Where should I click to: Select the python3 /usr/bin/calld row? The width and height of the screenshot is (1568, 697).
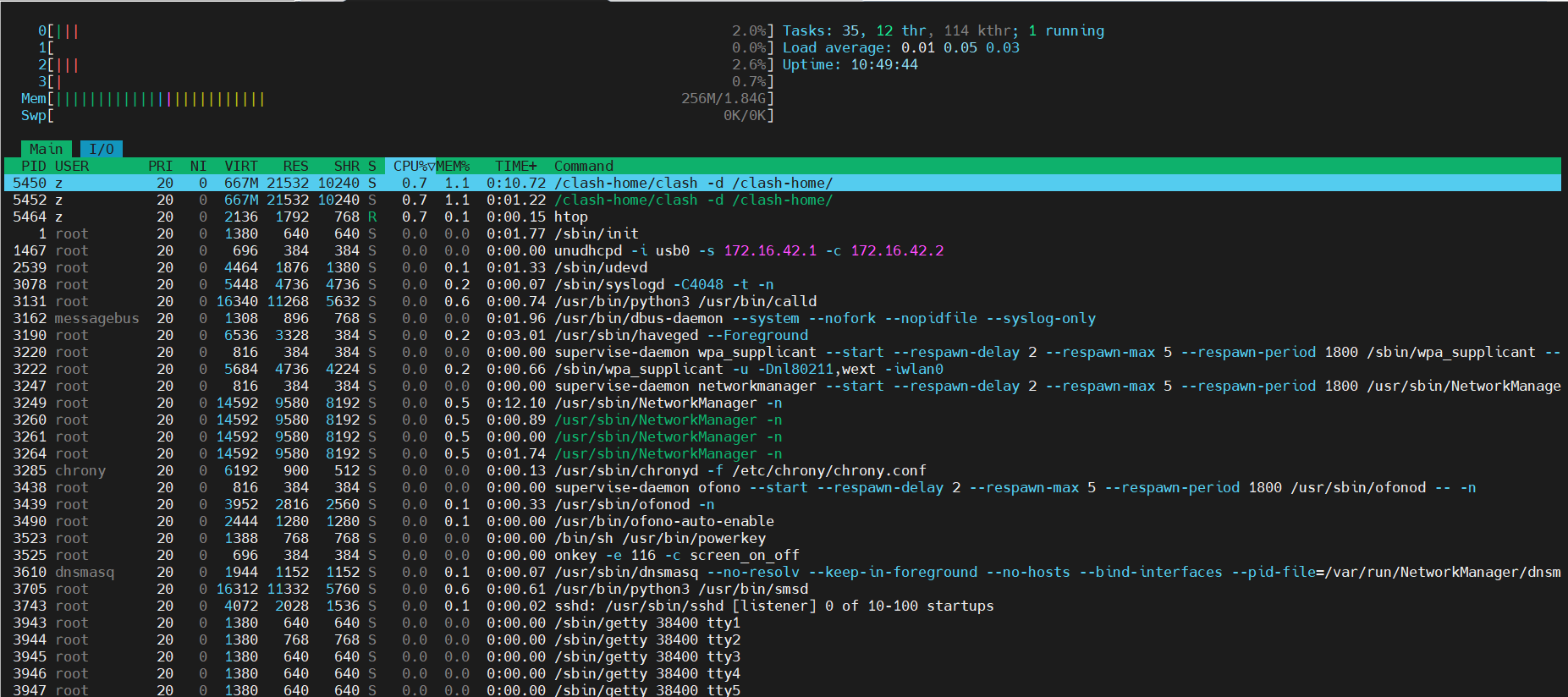(783, 301)
